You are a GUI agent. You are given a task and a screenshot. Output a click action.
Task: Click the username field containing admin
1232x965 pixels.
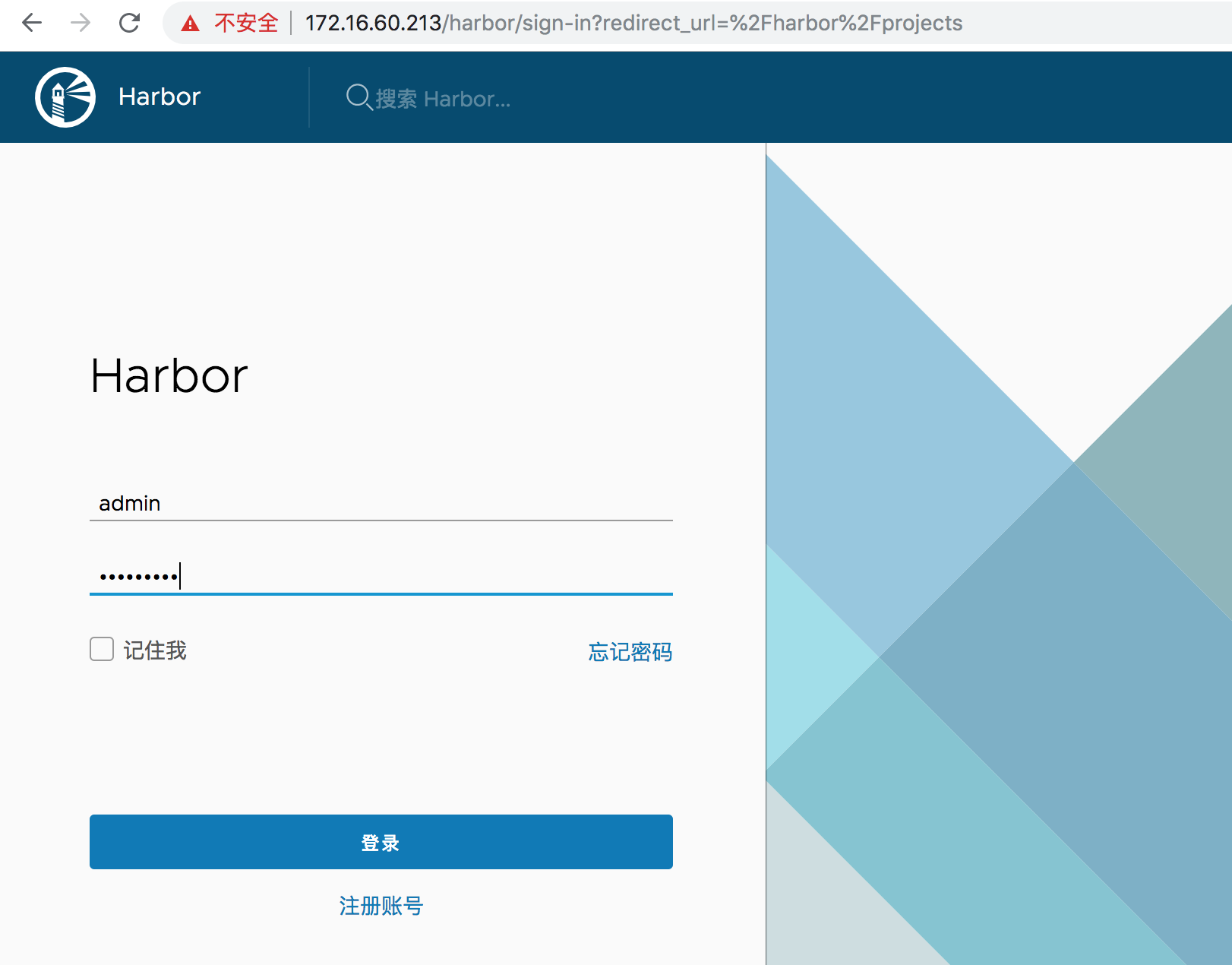[381, 503]
